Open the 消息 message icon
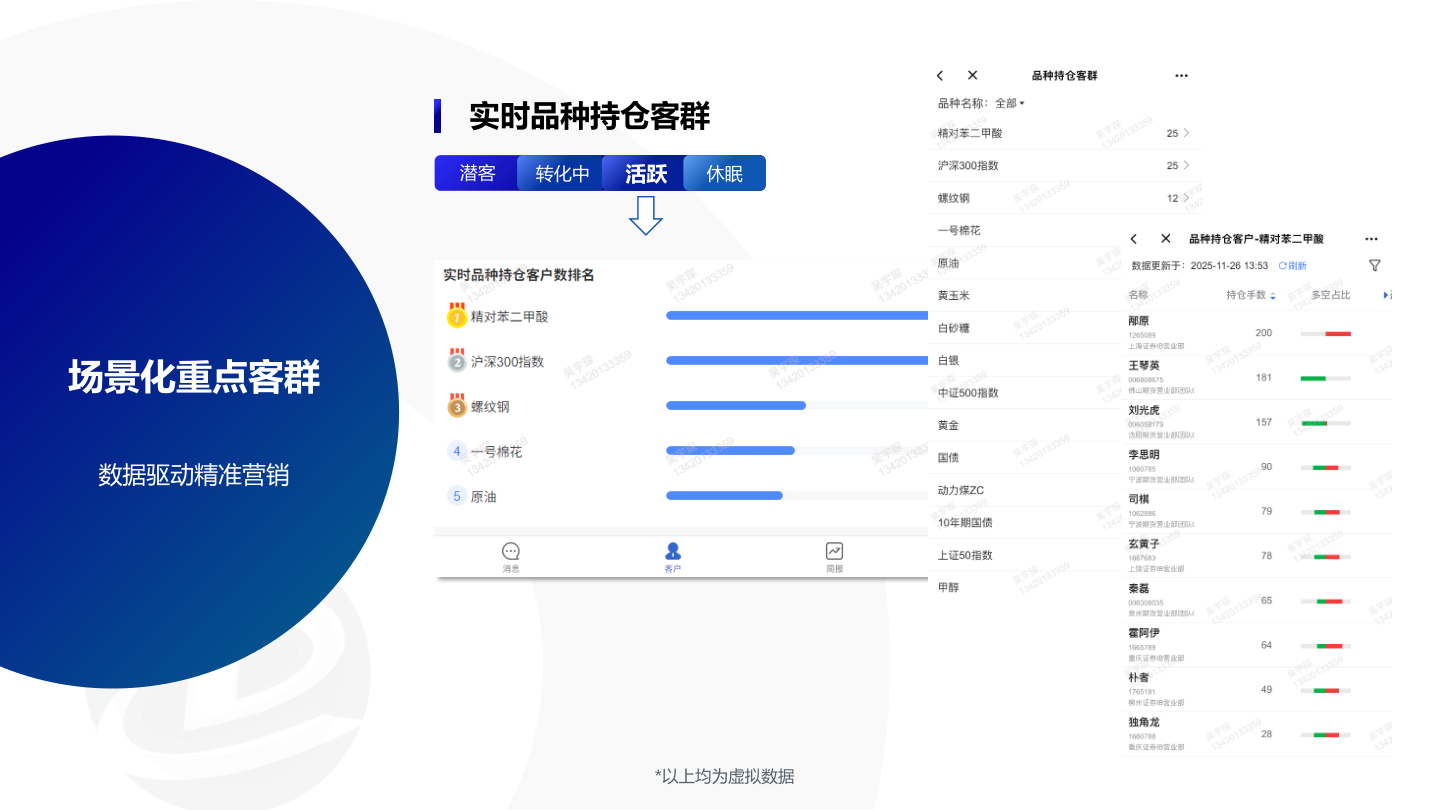The image size is (1440, 810). [x=511, y=551]
